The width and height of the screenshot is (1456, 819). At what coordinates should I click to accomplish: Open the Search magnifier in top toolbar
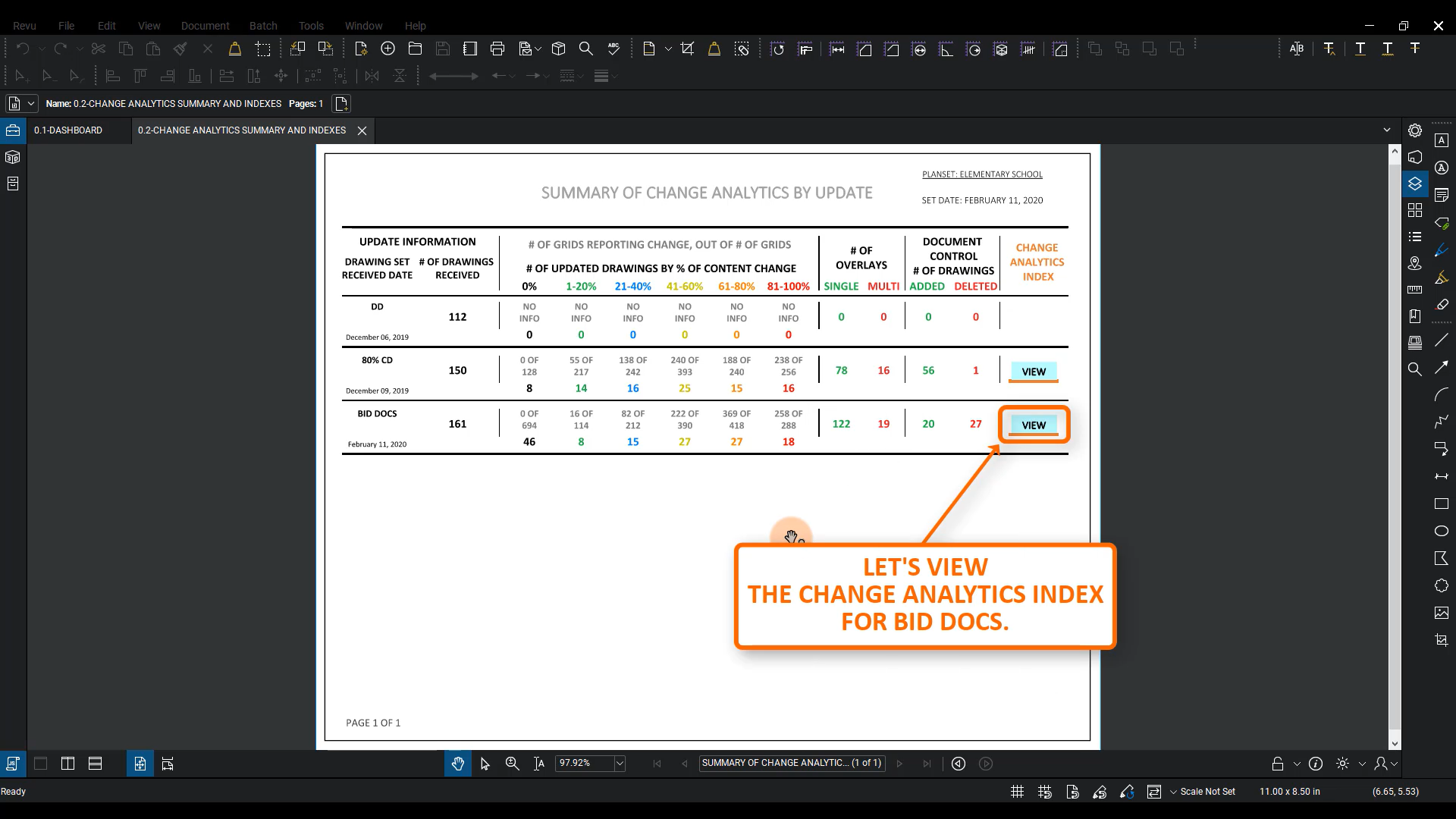(x=585, y=49)
